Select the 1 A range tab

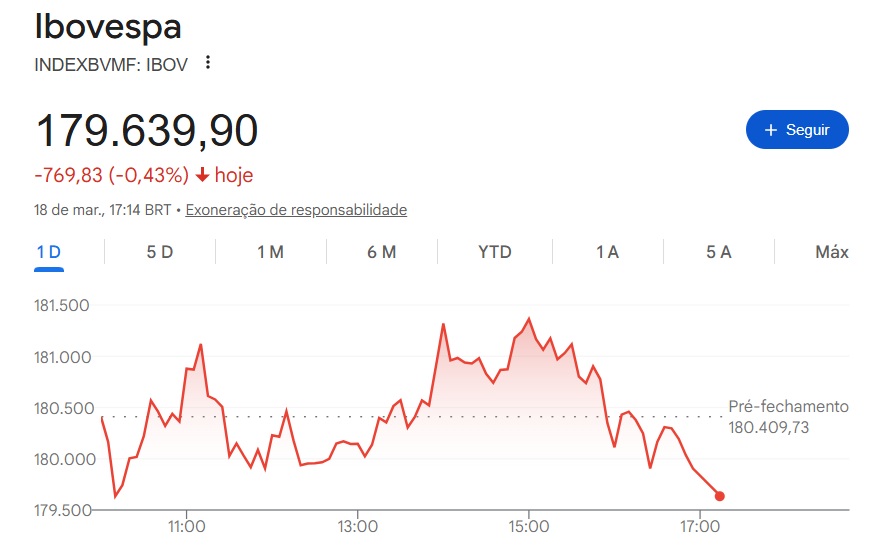tap(607, 252)
